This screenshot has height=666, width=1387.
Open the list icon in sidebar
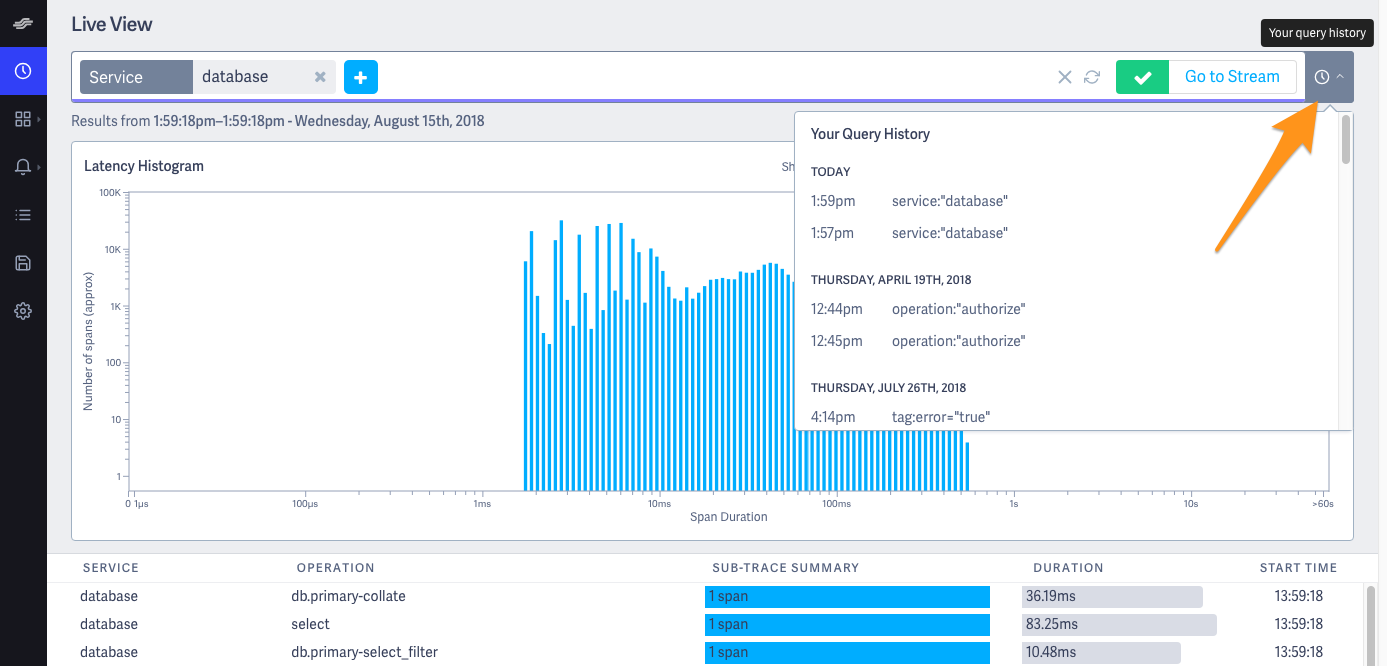pyautogui.click(x=23, y=215)
